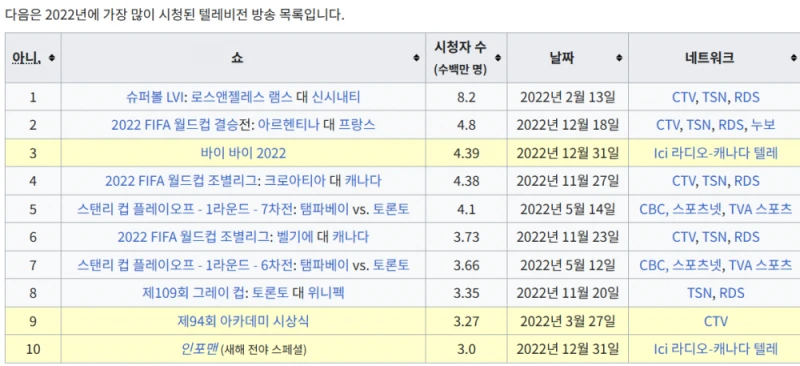Open RDS link in the 그레이 컵 row
The image size is (800, 366).
(732, 294)
